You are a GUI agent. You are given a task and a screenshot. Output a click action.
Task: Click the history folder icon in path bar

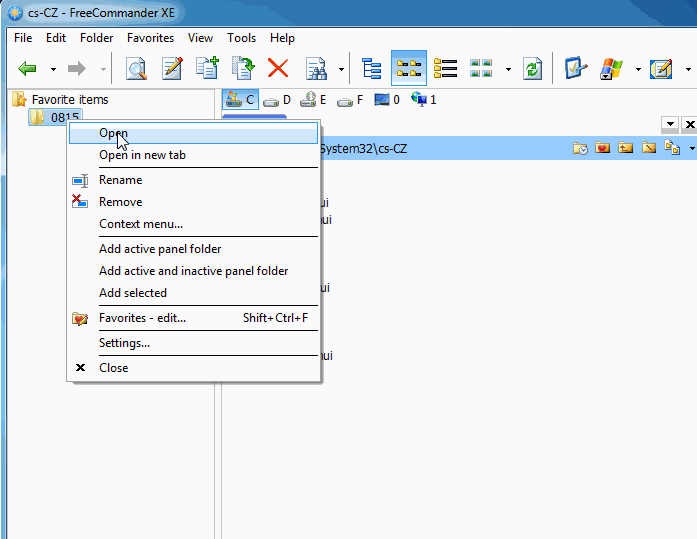pos(580,148)
